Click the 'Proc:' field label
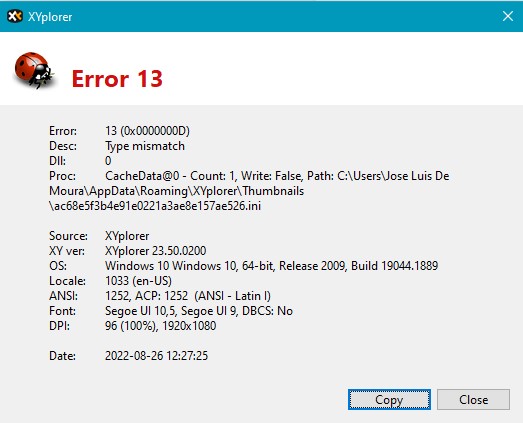 click(x=62, y=176)
